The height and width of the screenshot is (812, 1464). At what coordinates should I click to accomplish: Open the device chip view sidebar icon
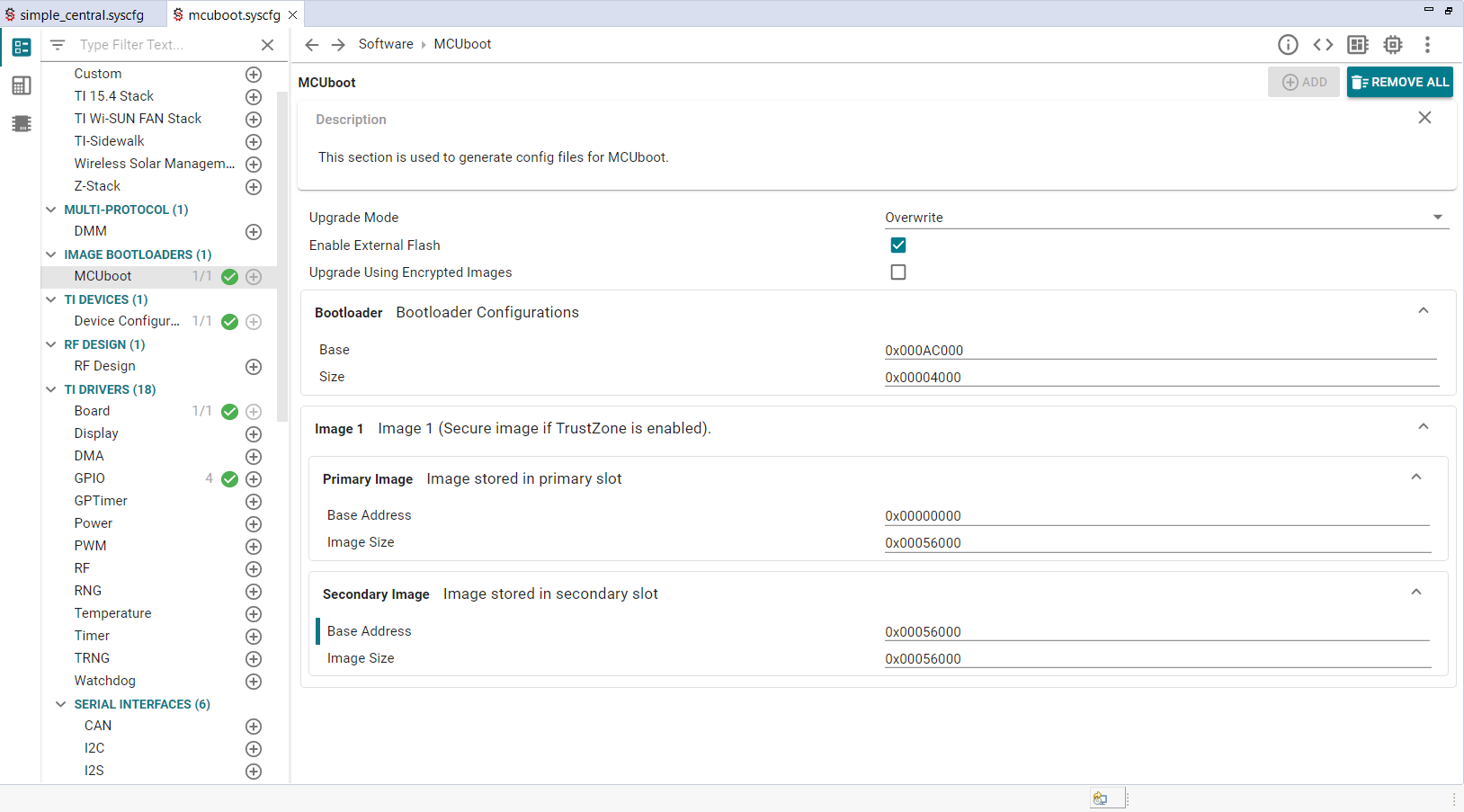(22, 123)
